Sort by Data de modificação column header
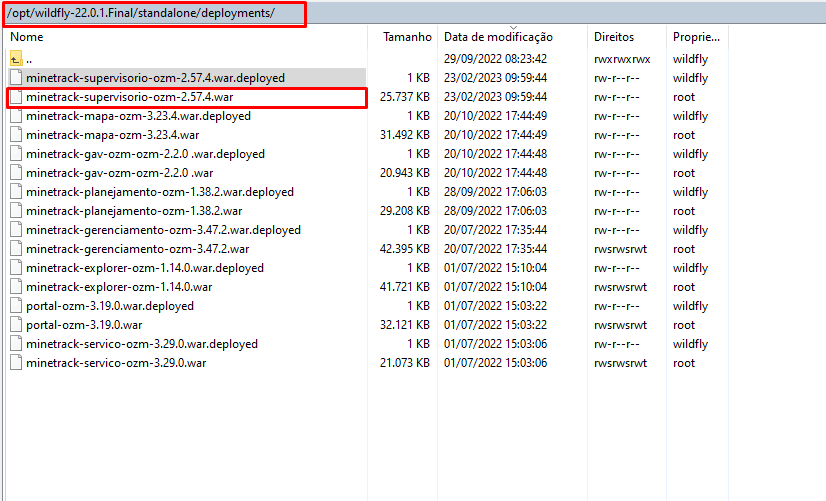826x501 pixels. (x=498, y=37)
